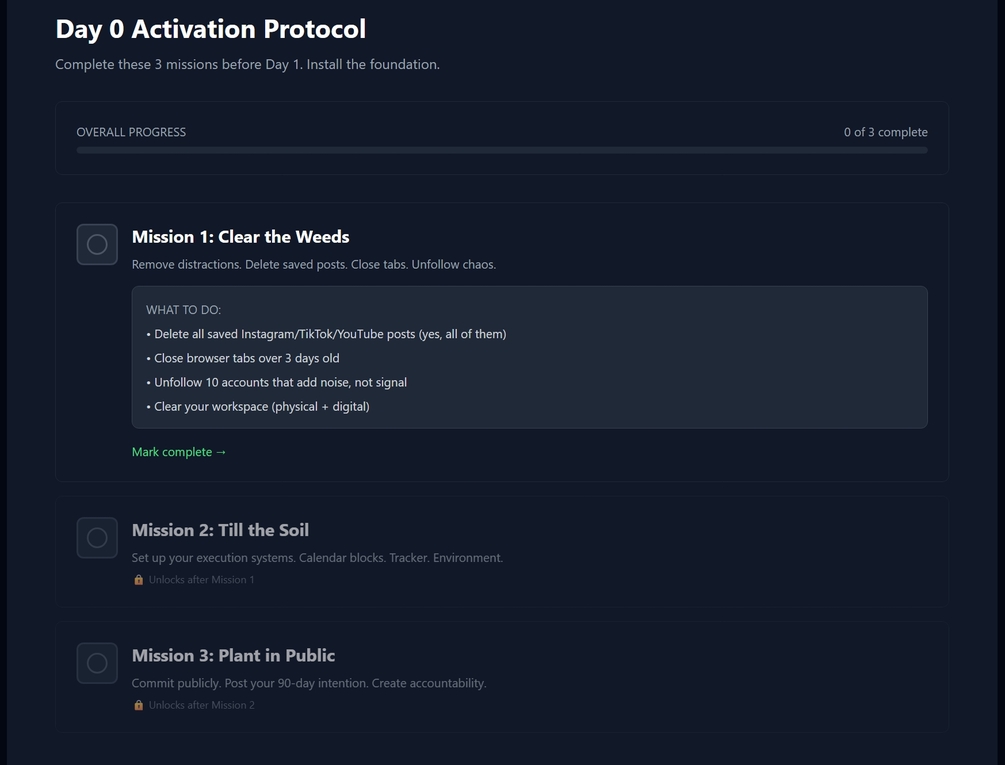Select the Mission 1: Clear the Weeds heading
The width and height of the screenshot is (1005, 765).
[240, 237]
